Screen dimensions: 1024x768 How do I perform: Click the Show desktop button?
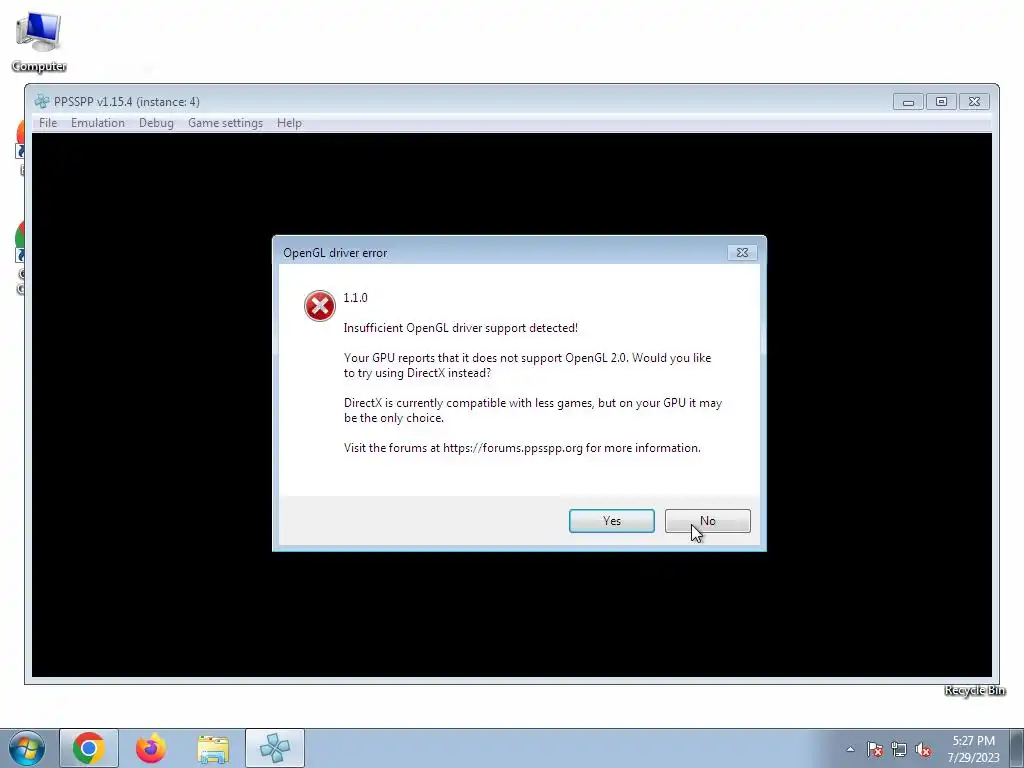1017,748
